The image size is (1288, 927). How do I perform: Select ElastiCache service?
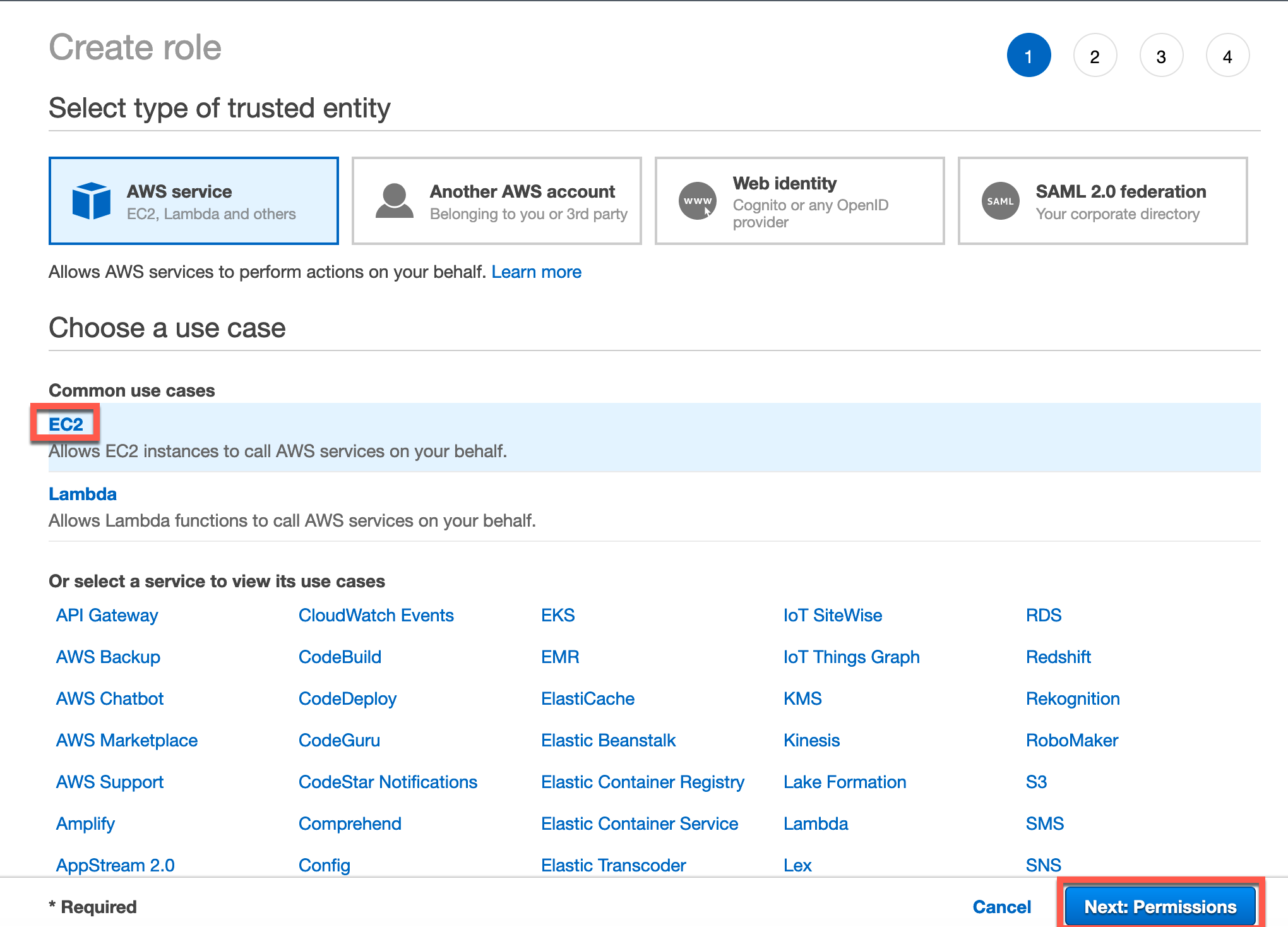tap(588, 698)
